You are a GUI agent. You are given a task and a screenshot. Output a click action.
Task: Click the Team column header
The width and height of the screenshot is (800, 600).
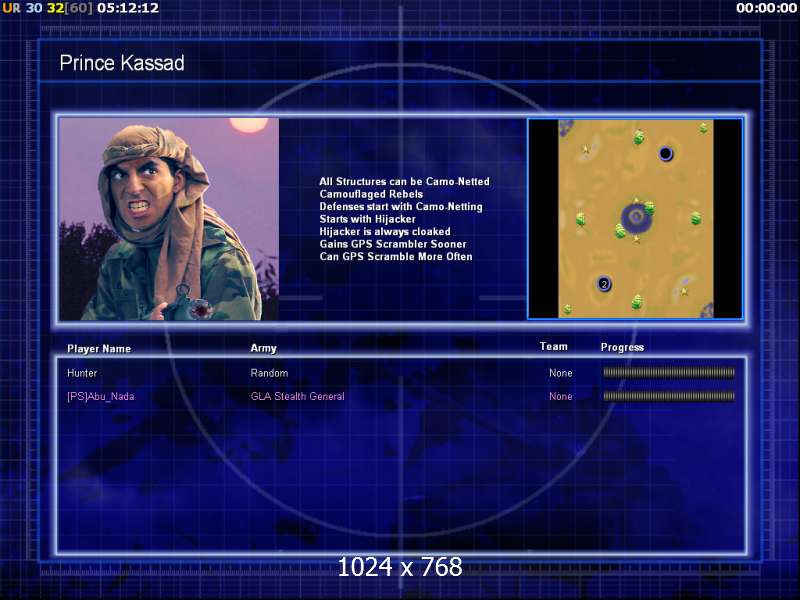[554, 346]
